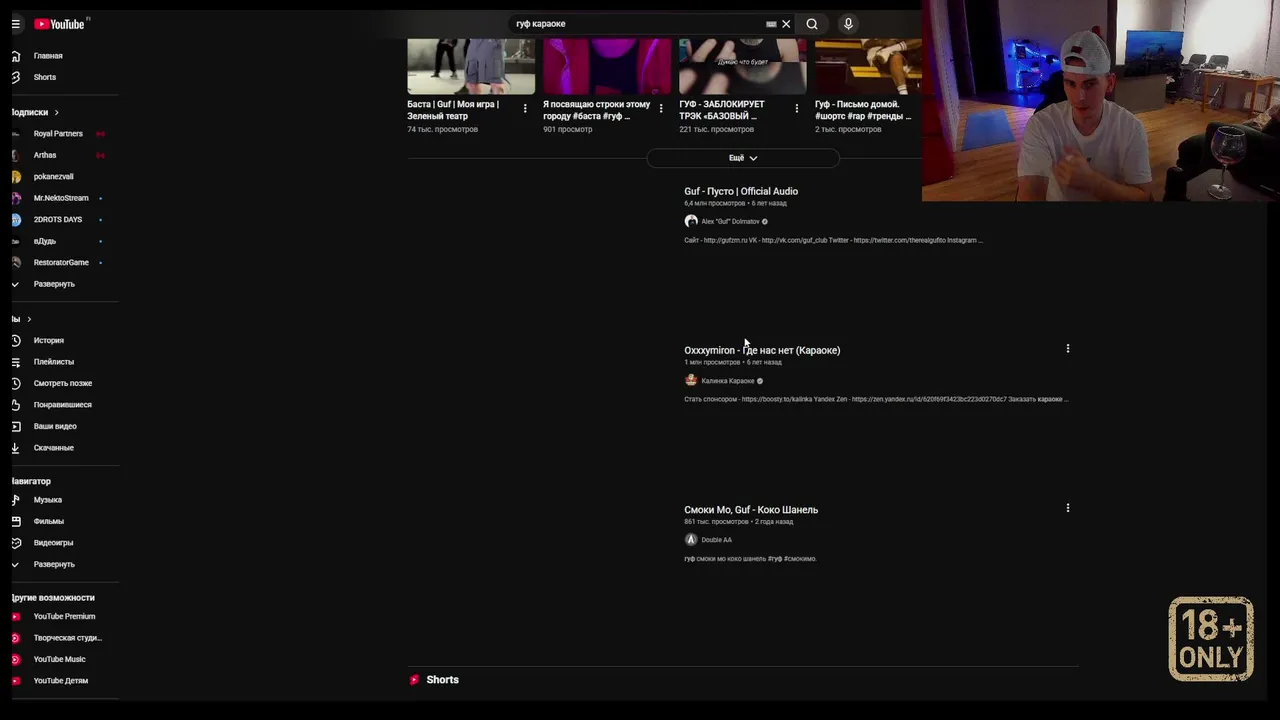Image resolution: width=1280 pixels, height=720 pixels.
Task: Expand the section arrow above История
Action: (29, 319)
